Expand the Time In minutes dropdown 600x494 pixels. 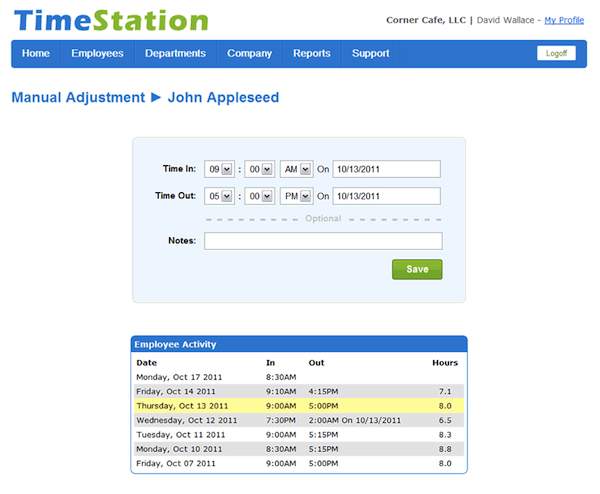coord(260,169)
